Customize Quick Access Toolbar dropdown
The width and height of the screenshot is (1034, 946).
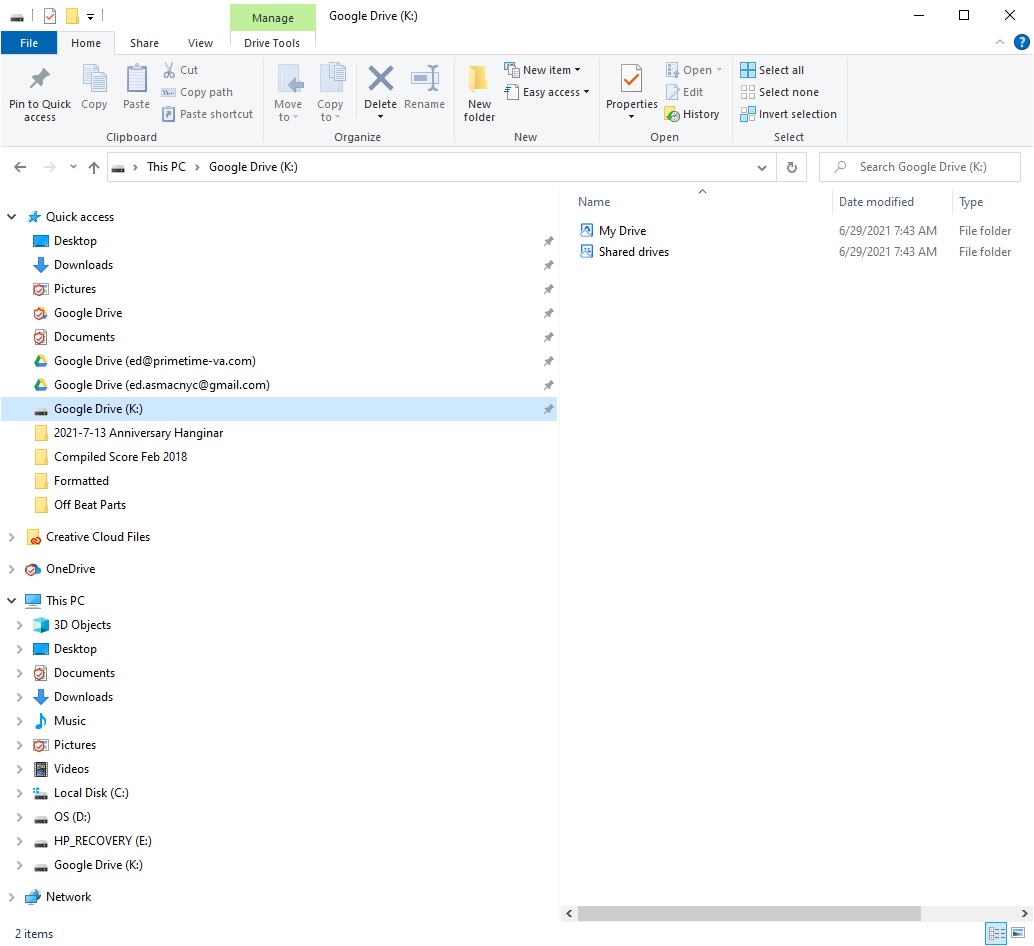[90, 16]
